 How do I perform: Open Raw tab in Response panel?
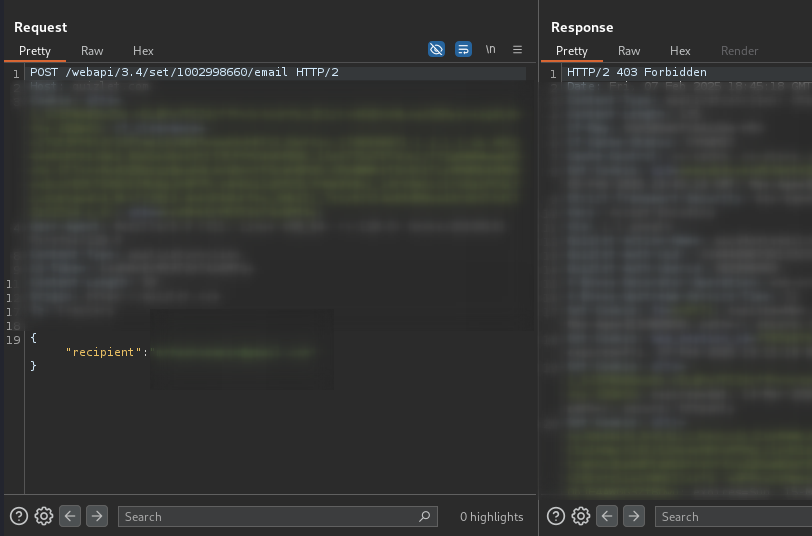pyautogui.click(x=629, y=50)
